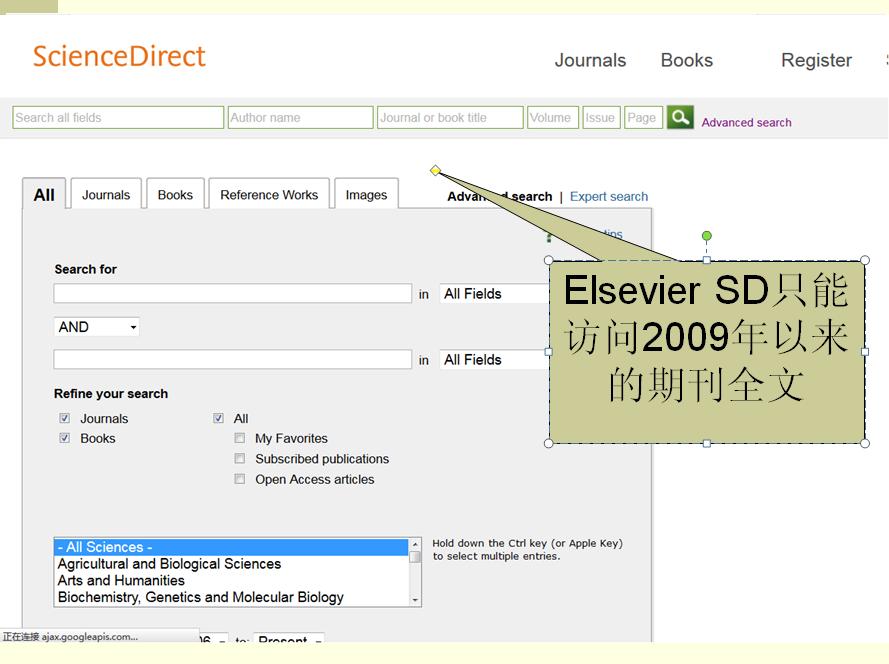Focus the Page field
This screenshot has width=889, height=664.
point(644,117)
